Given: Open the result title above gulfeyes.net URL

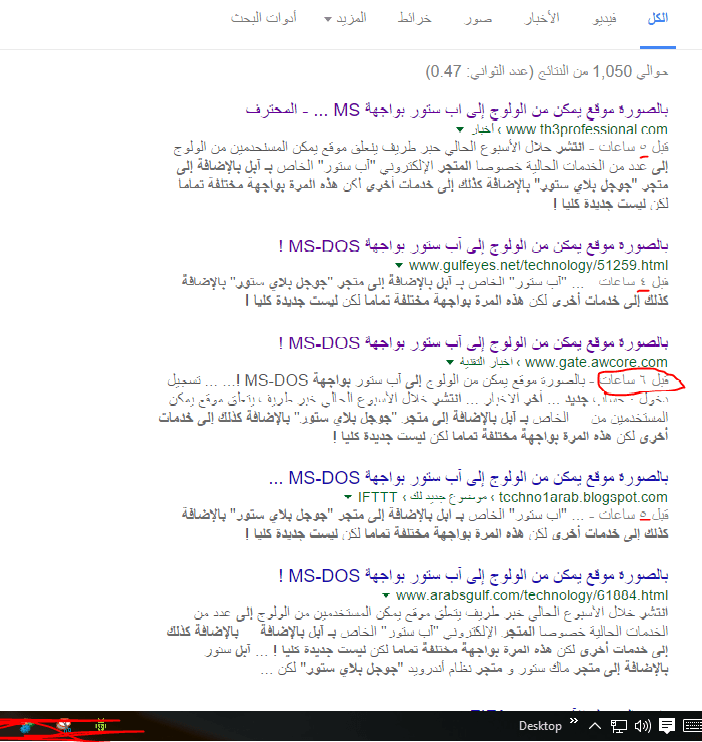Looking at the screenshot, I should 474,245.
